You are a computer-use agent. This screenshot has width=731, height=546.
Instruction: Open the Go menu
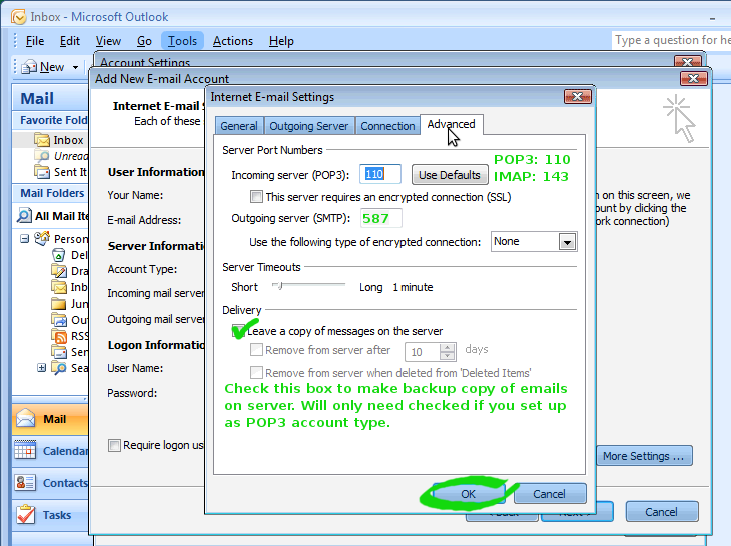point(144,41)
